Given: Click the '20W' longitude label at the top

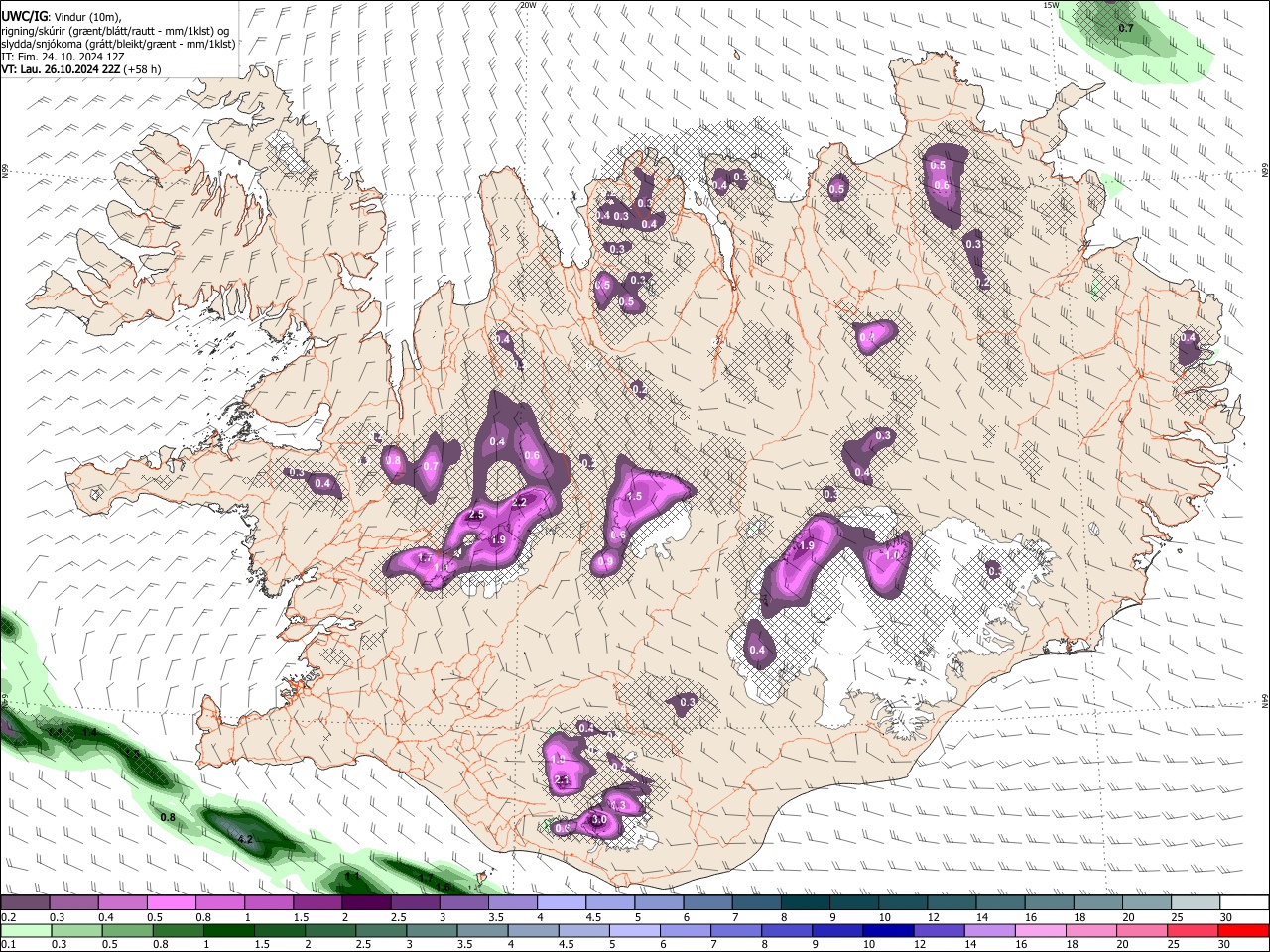Looking at the screenshot, I should click(527, 5).
